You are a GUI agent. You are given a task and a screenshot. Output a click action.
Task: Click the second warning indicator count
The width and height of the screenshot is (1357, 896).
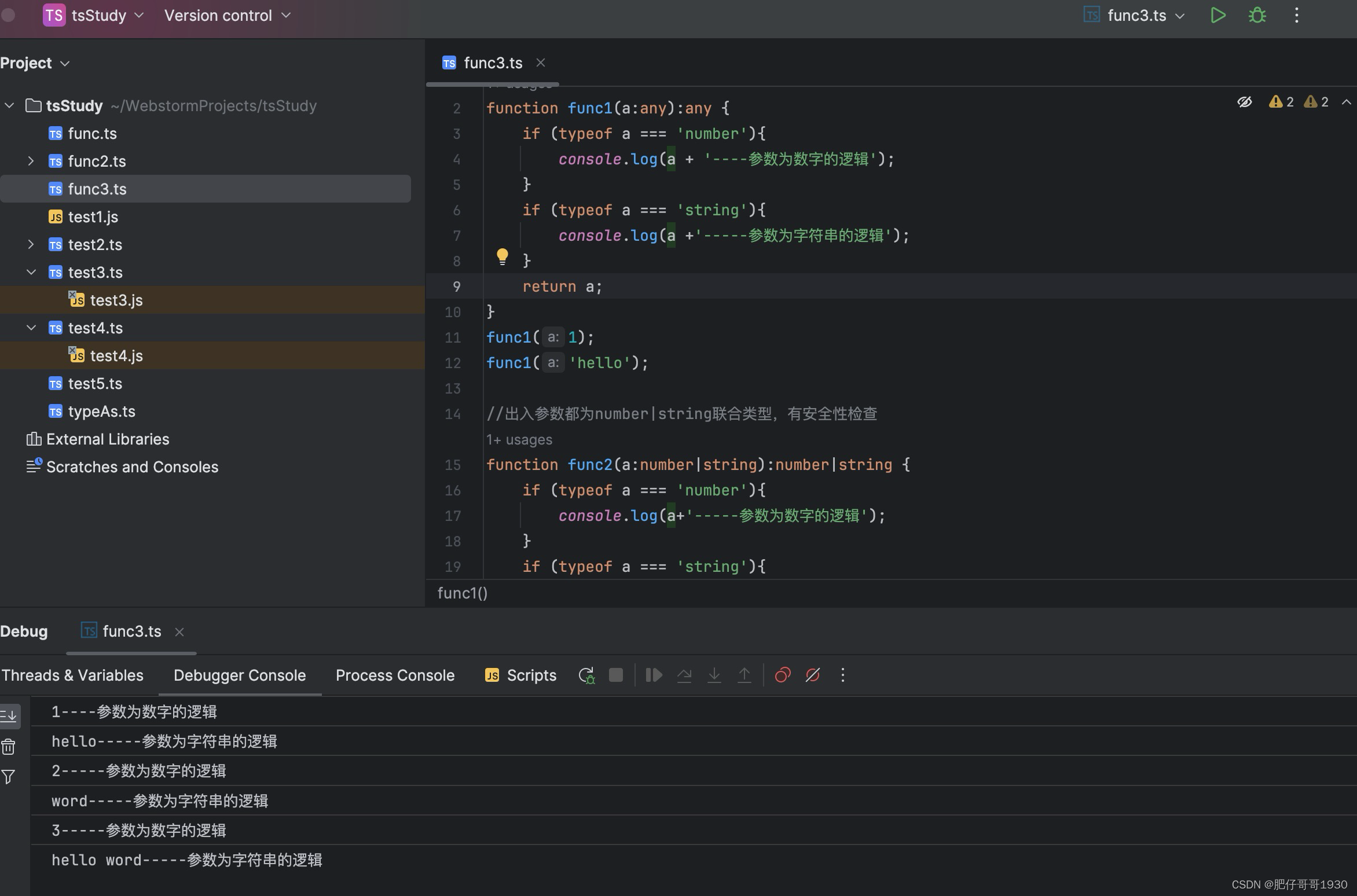click(x=1316, y=102)
